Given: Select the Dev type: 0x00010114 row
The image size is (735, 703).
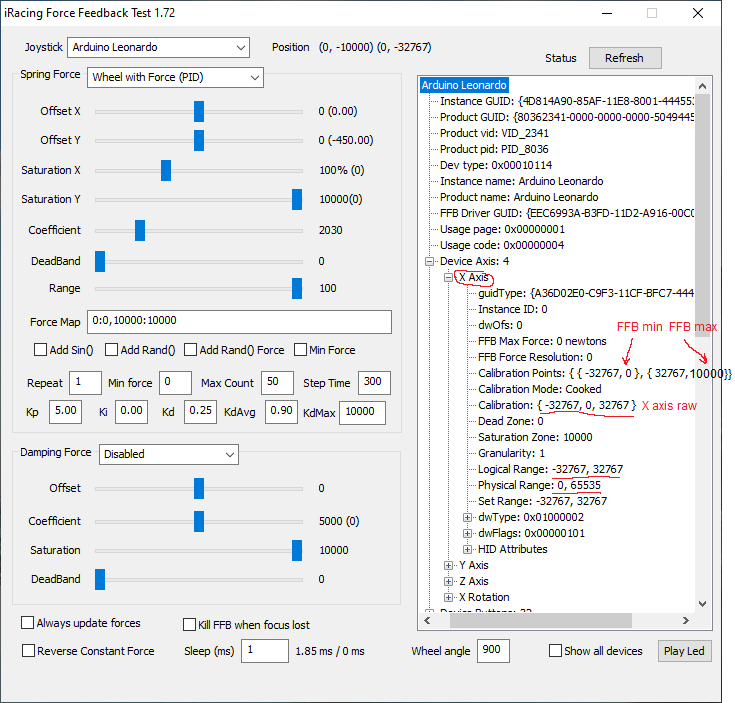Looking at the screenshot, I should [x=496, y=165].
